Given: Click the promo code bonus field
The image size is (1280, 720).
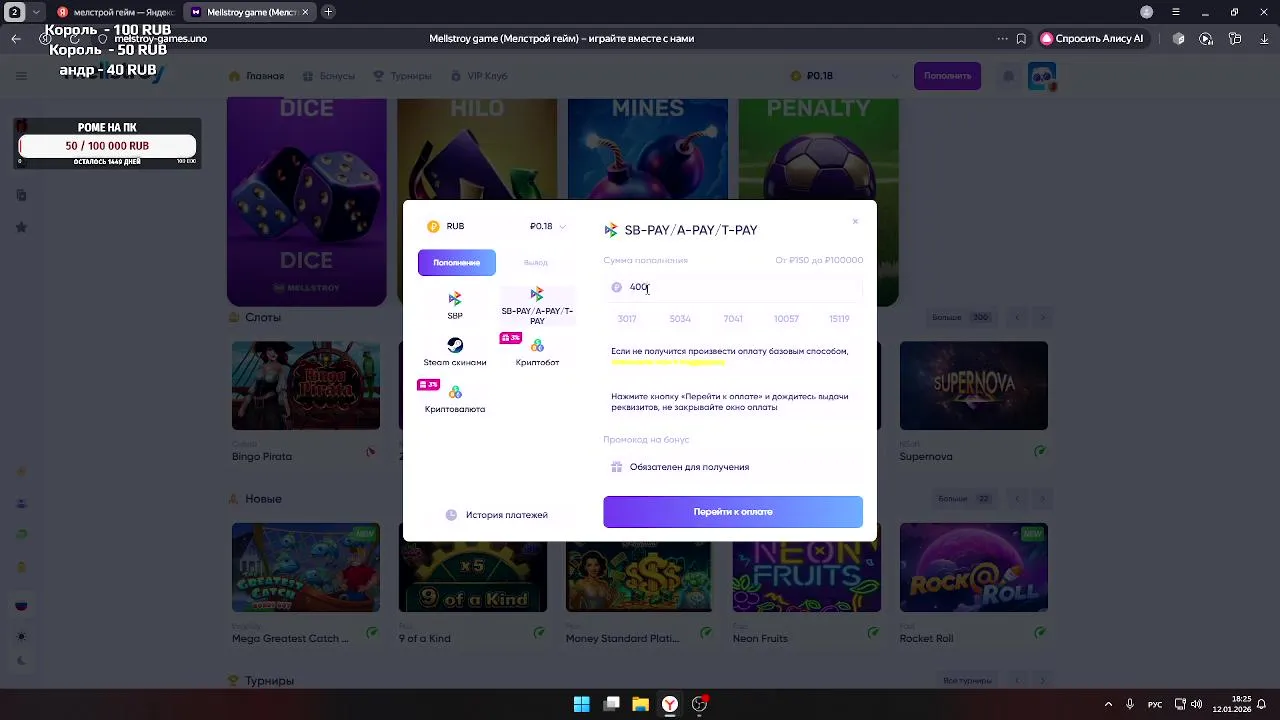Looking at the screenshot, I should (x=733, y=467).
